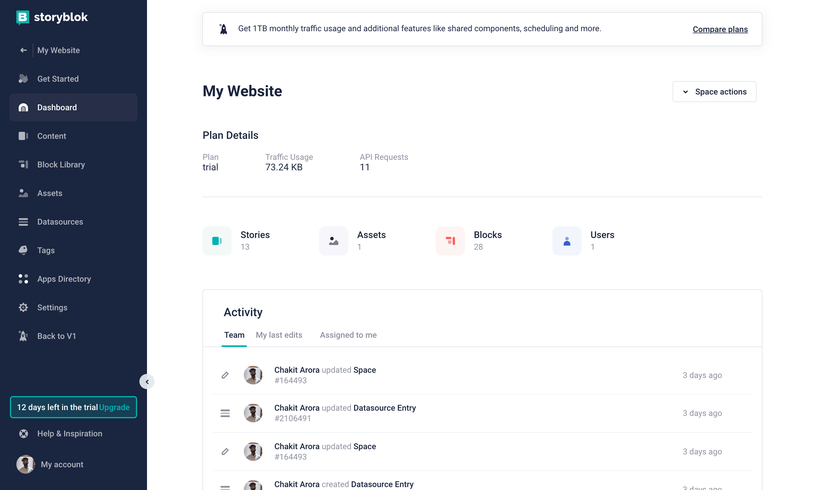
Task: Click the red Blocks tile icon
Action: point(451,241)
